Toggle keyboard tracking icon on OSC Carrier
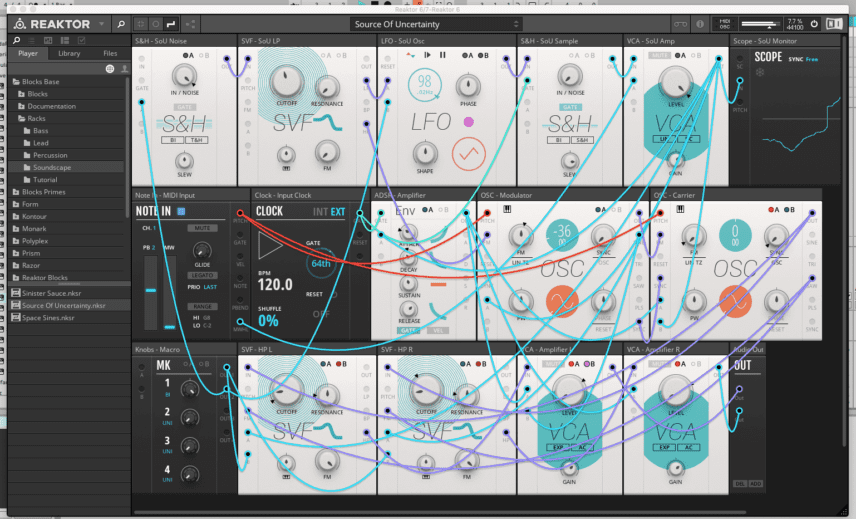Image resolution: width=856 pixels, height=519 pixels. [680, 209]
